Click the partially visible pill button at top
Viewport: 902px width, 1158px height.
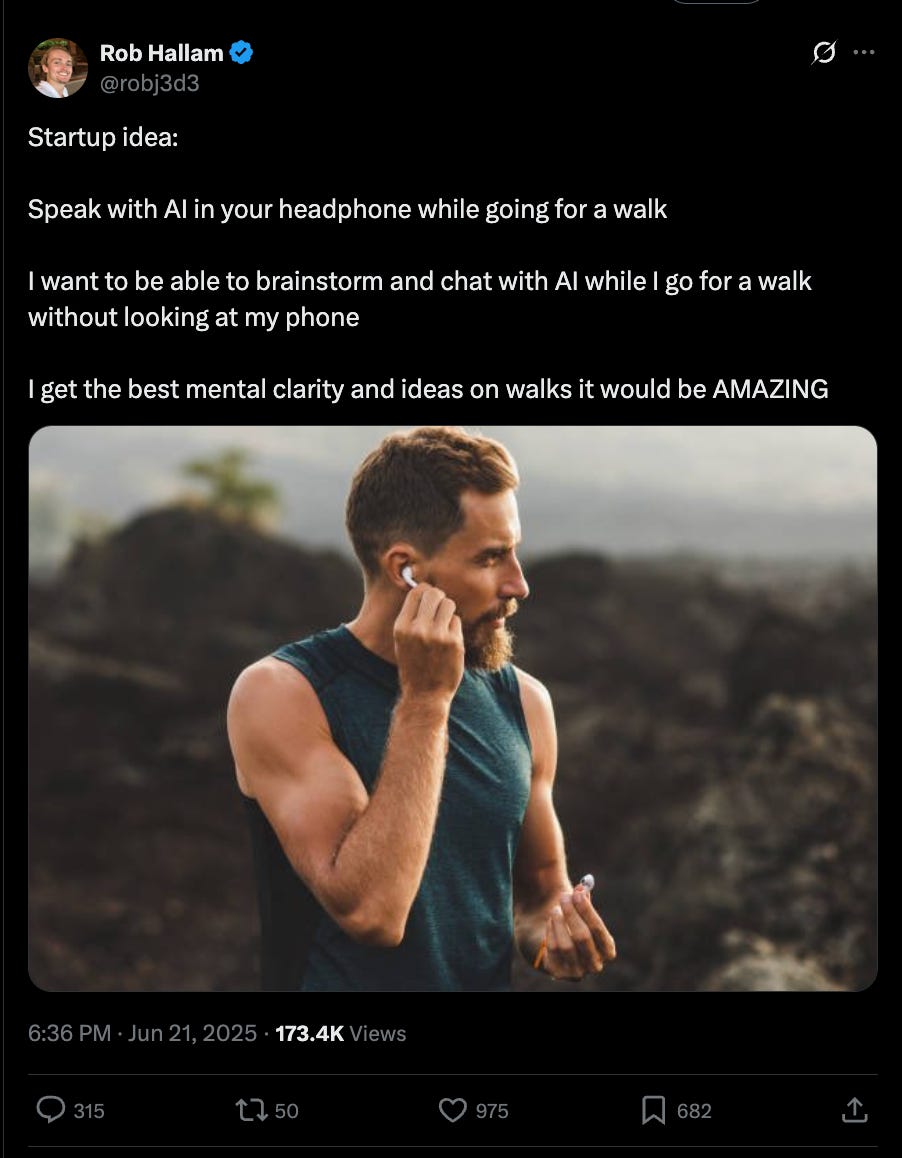(x=715, y=2)
